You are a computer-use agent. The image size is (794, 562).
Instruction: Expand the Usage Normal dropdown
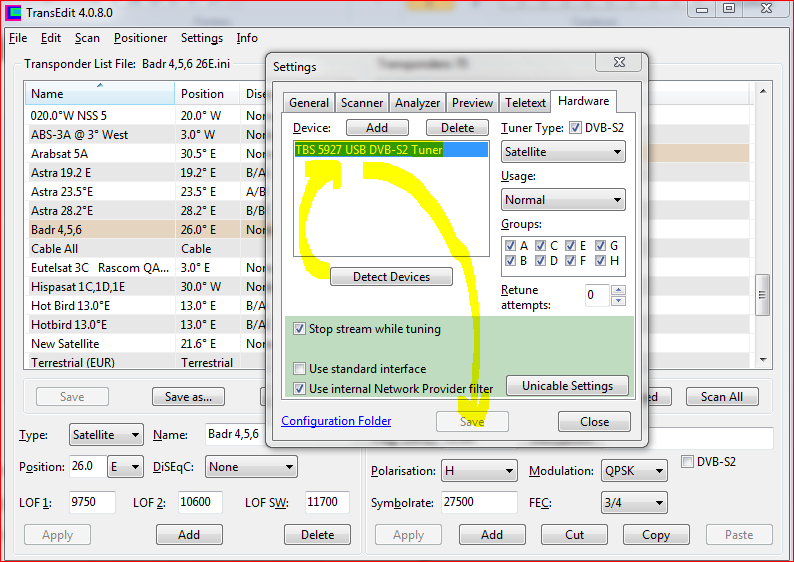click(563, 200)
